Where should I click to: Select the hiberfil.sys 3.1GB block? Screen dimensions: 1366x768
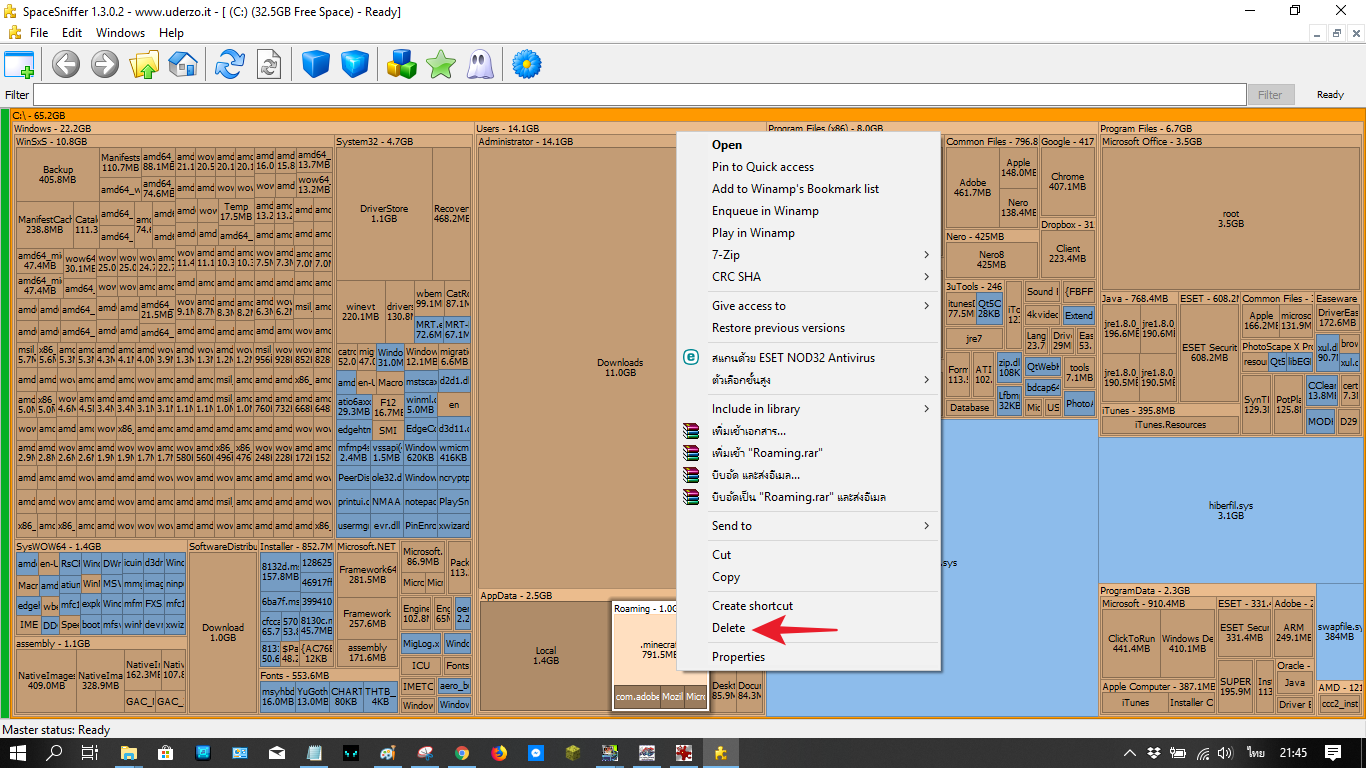tap(1230, 511)
